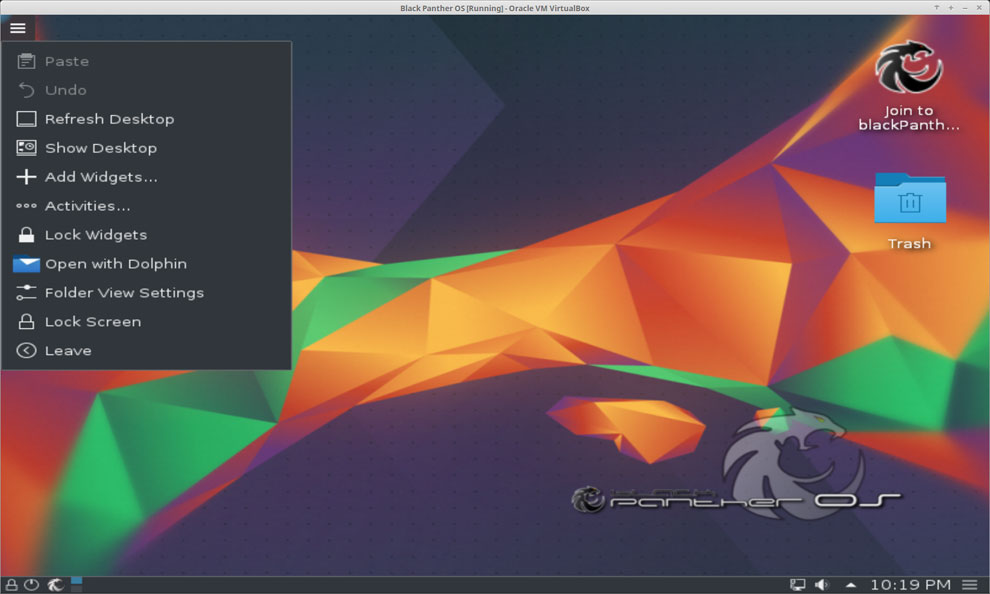Open the blackPanther application launcher
This screenshot has height=594, width=990.
pyautogui.click(x=55, y=585)
